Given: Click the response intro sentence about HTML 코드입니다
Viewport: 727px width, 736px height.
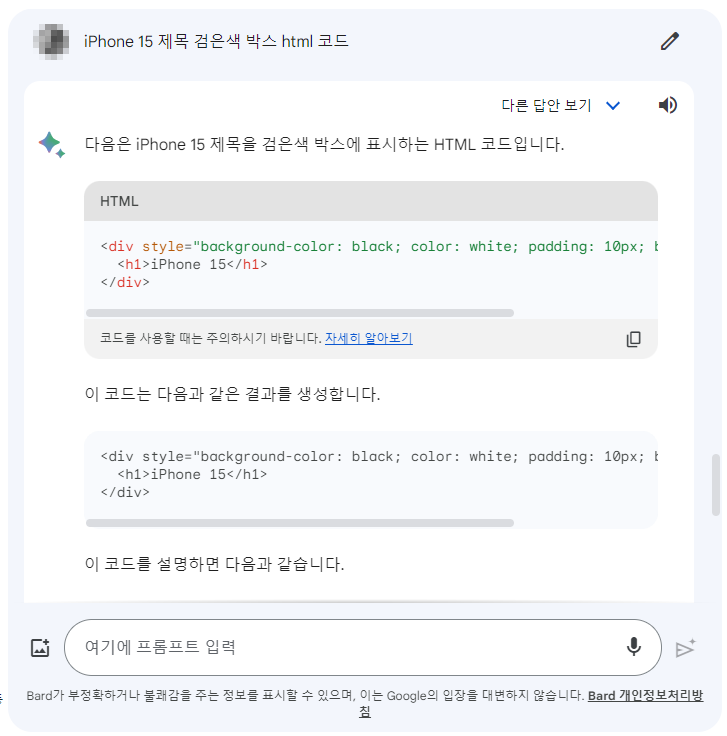Looking at the screenshot, I should pos(324,144).
